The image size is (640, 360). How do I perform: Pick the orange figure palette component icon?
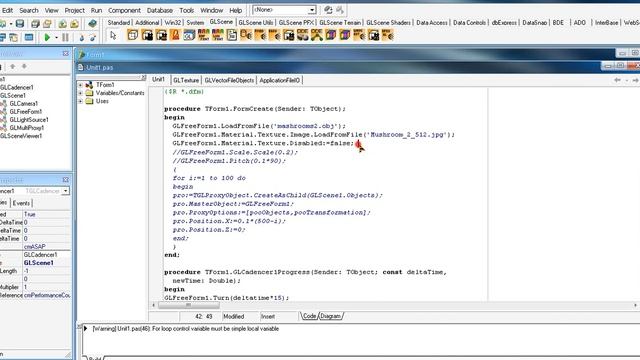pyautogui.click(x=175, y=36)
